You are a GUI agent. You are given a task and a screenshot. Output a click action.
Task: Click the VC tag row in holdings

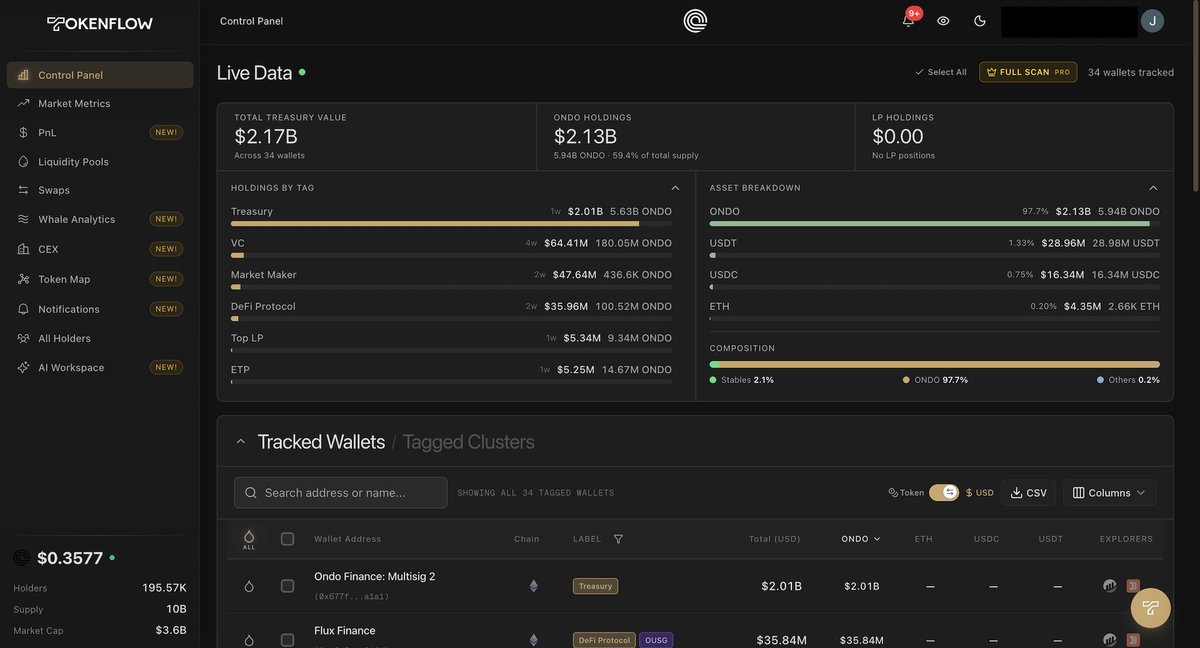[x=451, y=247]
